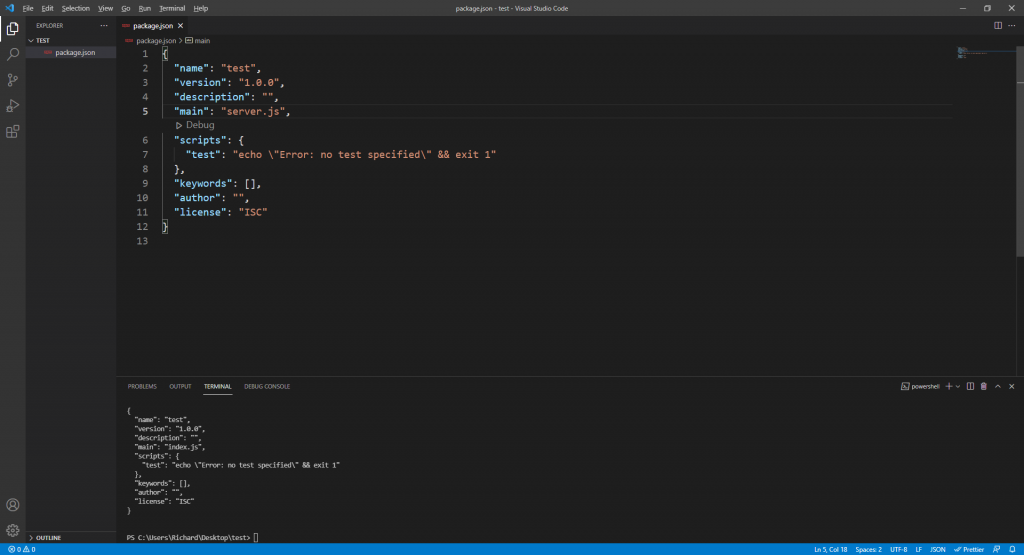Switch to the OUTPUT panel tab
Screen dimensions: 1024x555
(x=180, y=387)
